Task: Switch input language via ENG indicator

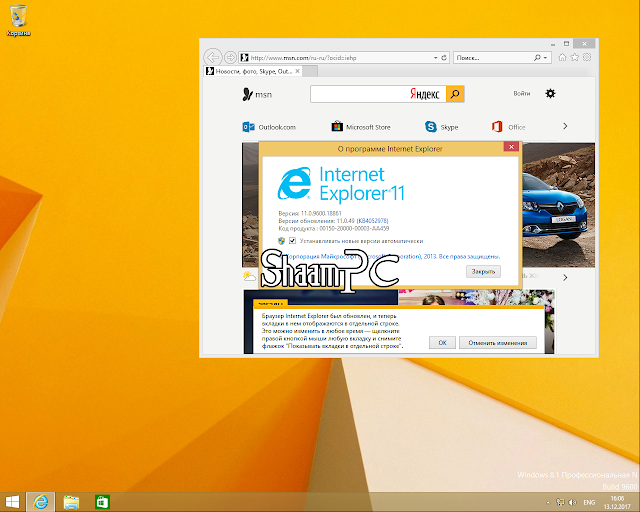Action: pyautogui.click(x=589, y=503)
